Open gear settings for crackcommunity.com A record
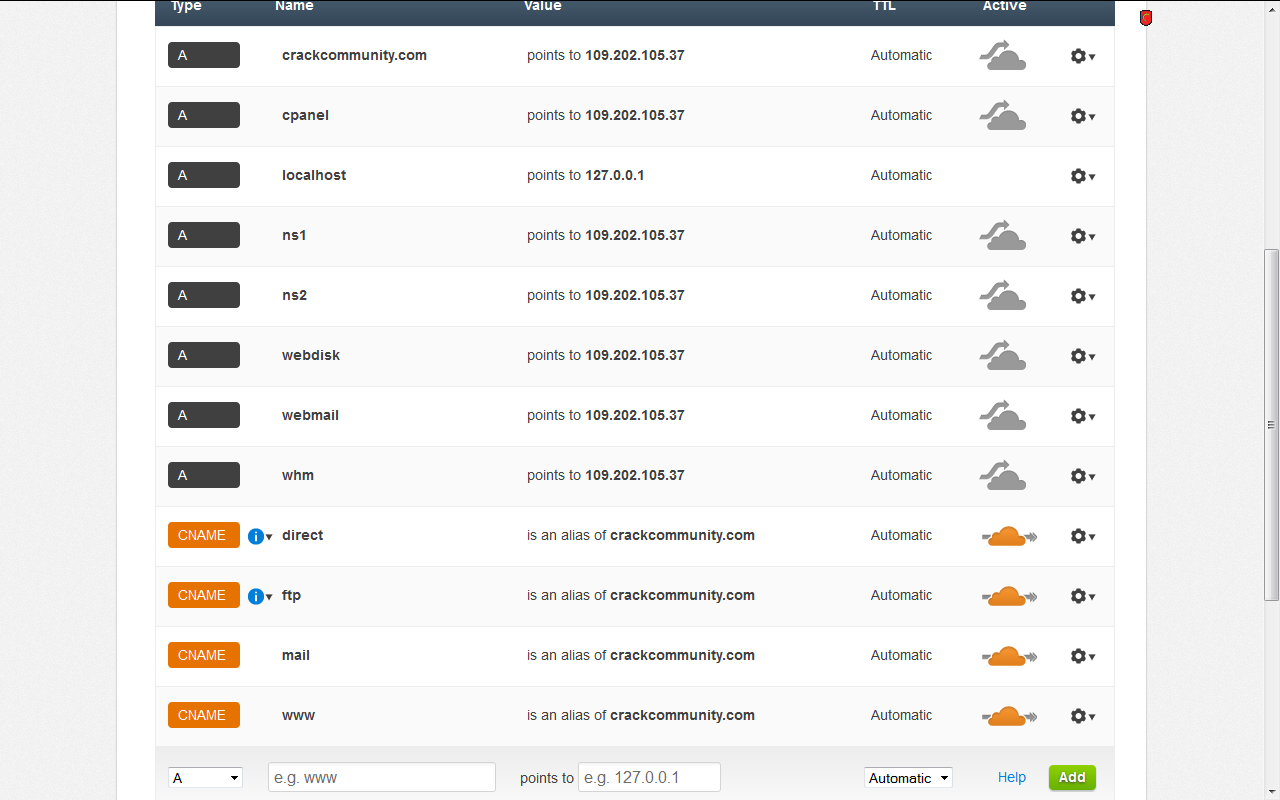 (1082, 56)
